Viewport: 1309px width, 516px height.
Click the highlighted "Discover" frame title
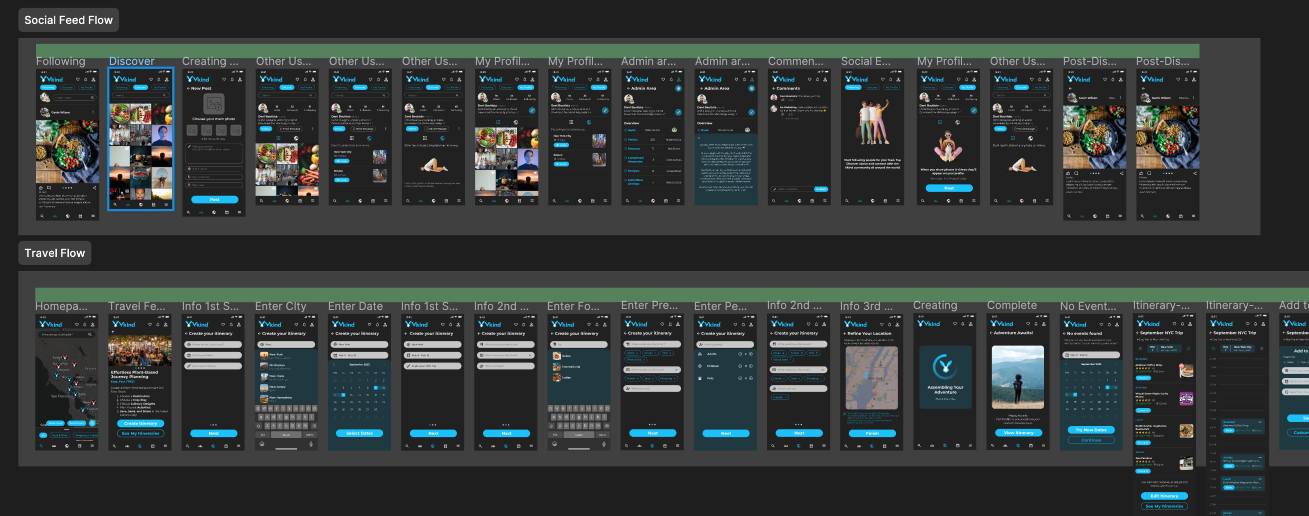point(131,62)
